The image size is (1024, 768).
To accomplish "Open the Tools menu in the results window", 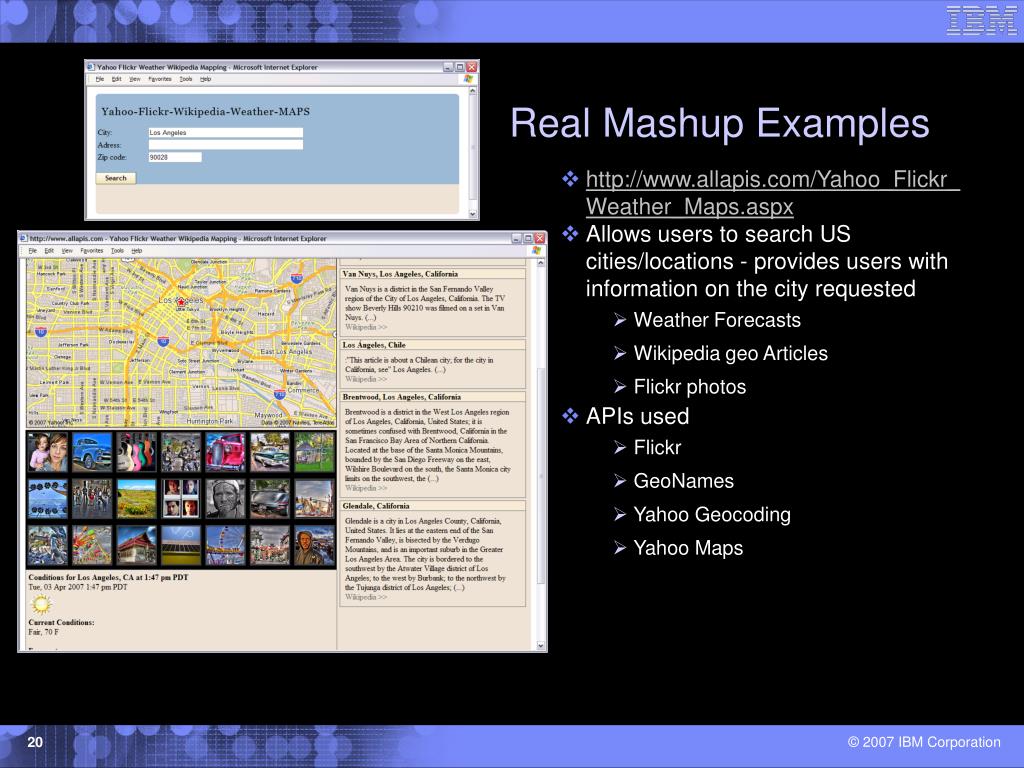I will (x=118, y=251).
